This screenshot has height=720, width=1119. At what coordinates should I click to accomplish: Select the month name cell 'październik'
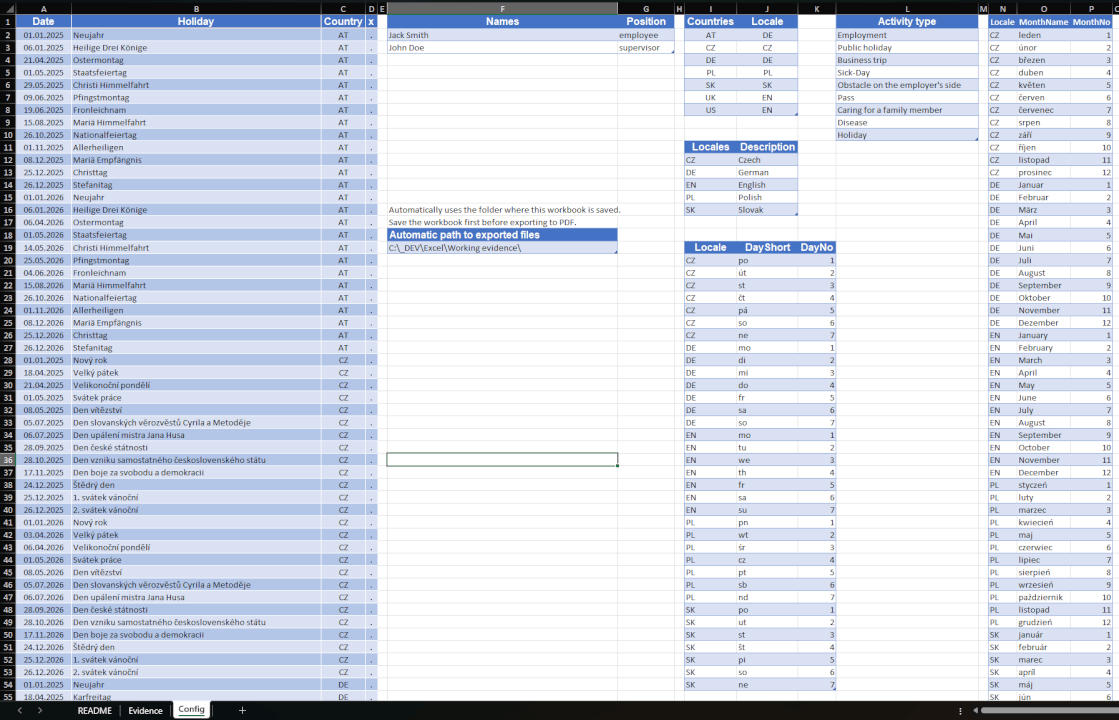tap(1044, 597)
